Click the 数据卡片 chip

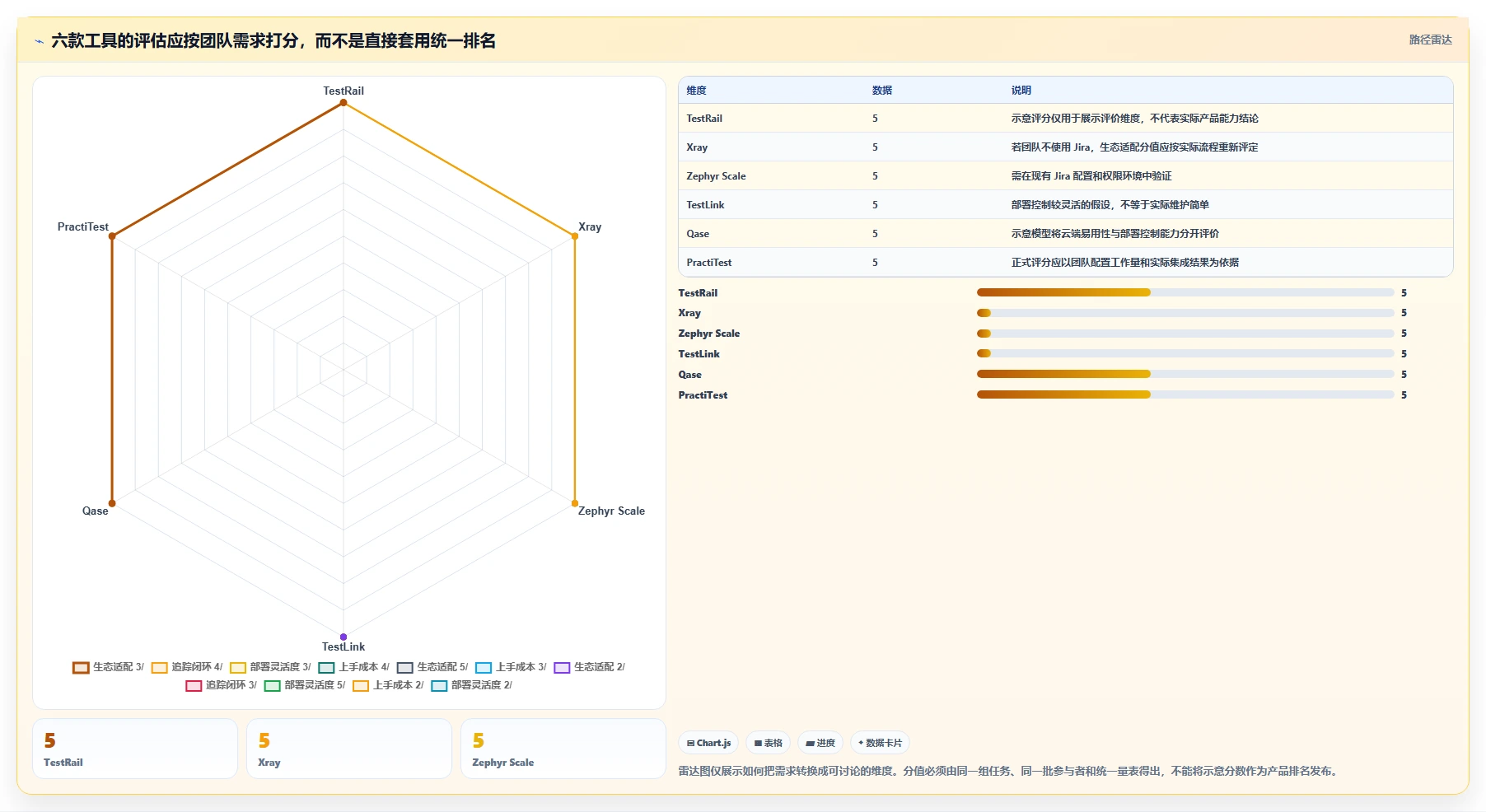(x=880, y=743)
